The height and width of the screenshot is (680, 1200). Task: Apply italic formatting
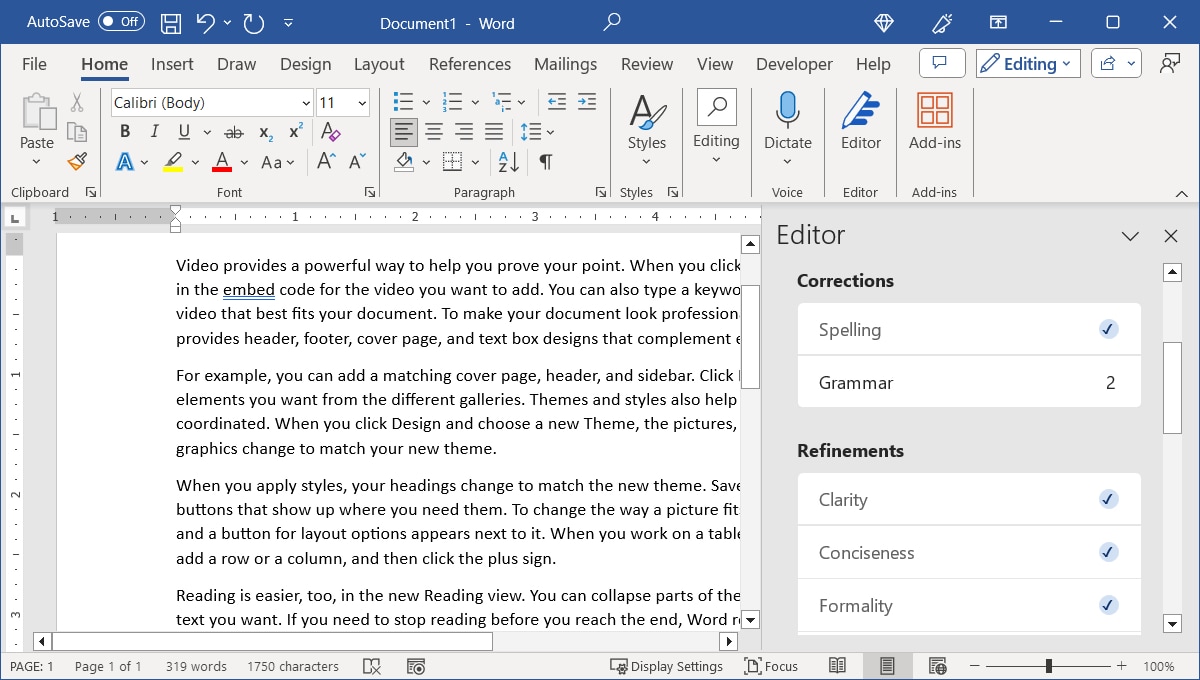(152, 131)
